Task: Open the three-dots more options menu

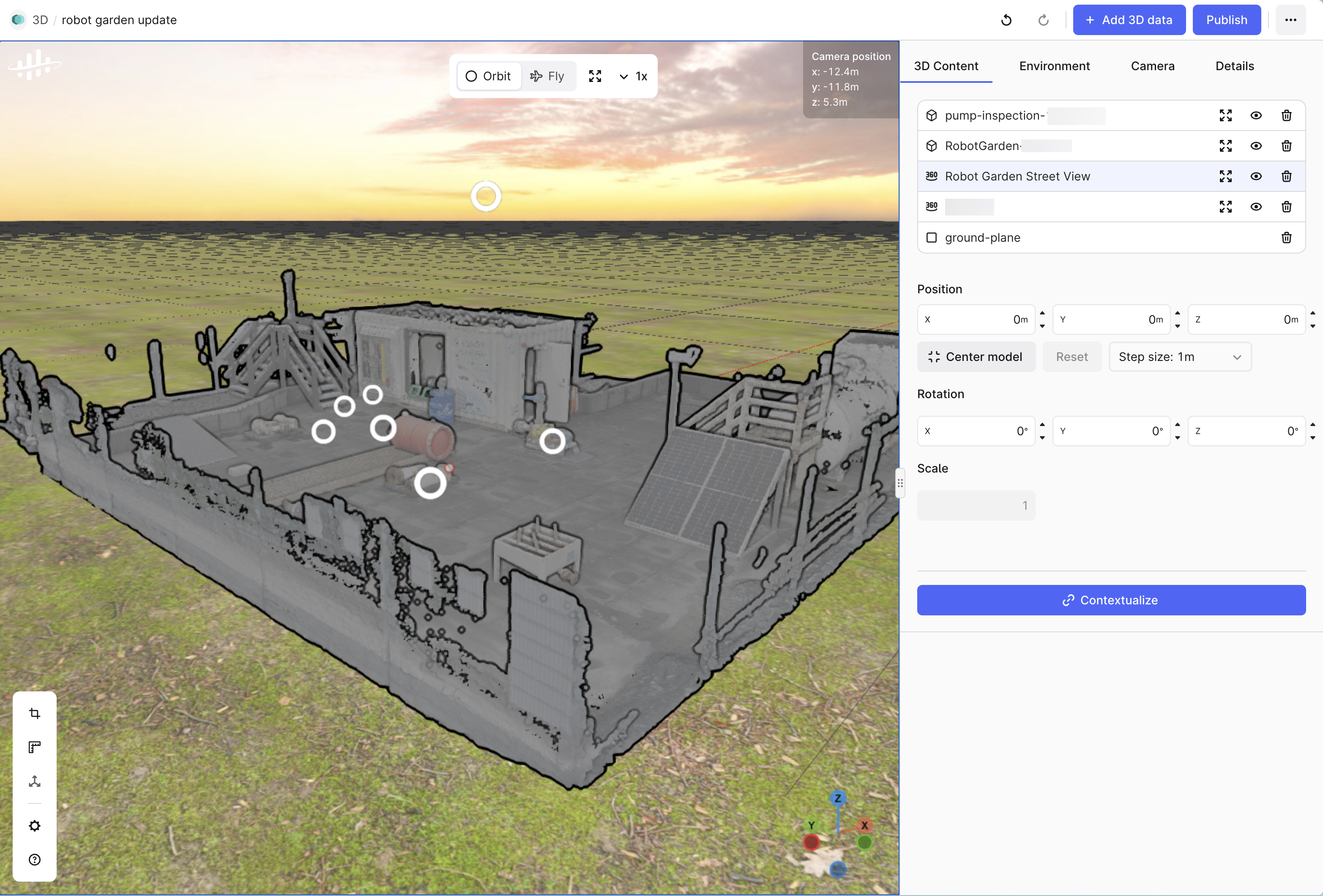Action: tap(1290, 20)
